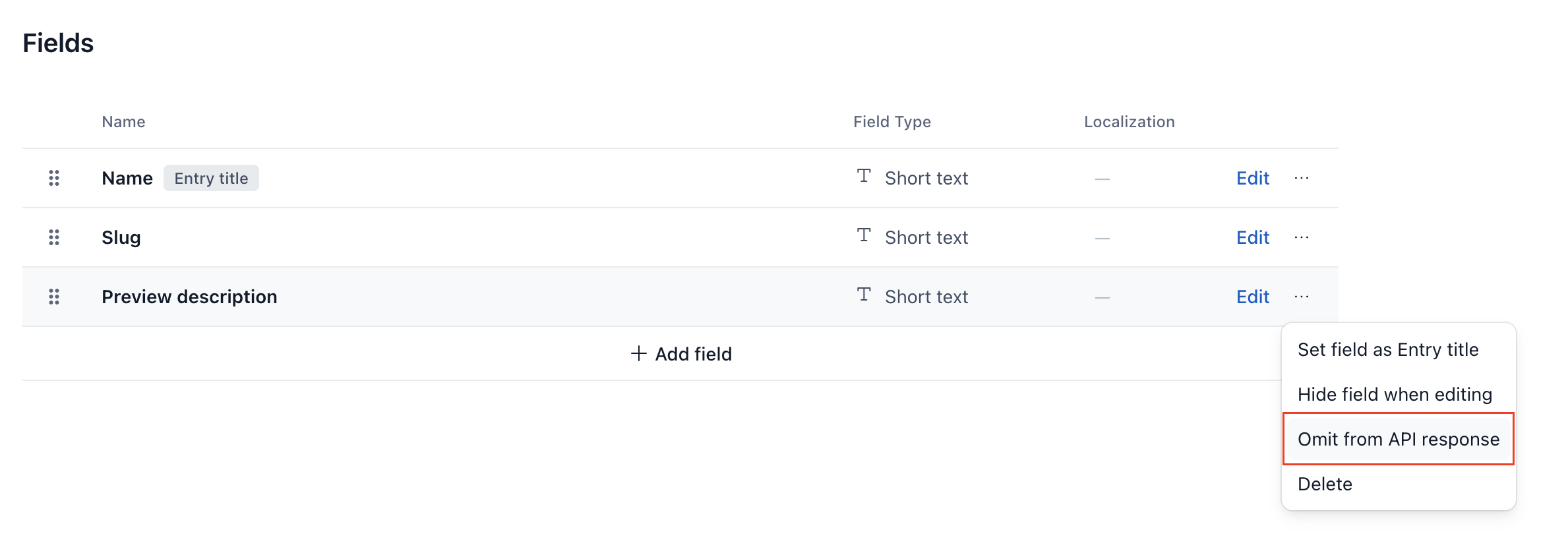Choose Delete from the field menu
The height and width of the screenshot is (551, 1568).
coord(1325,484)
